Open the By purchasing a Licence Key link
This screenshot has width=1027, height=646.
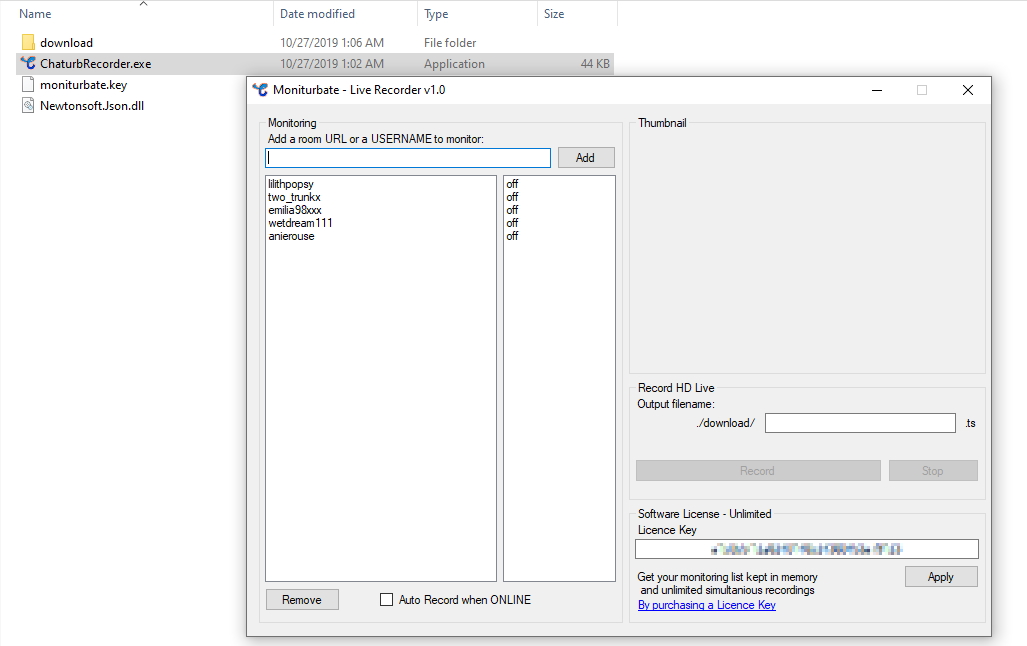click(x=707, y=605)
